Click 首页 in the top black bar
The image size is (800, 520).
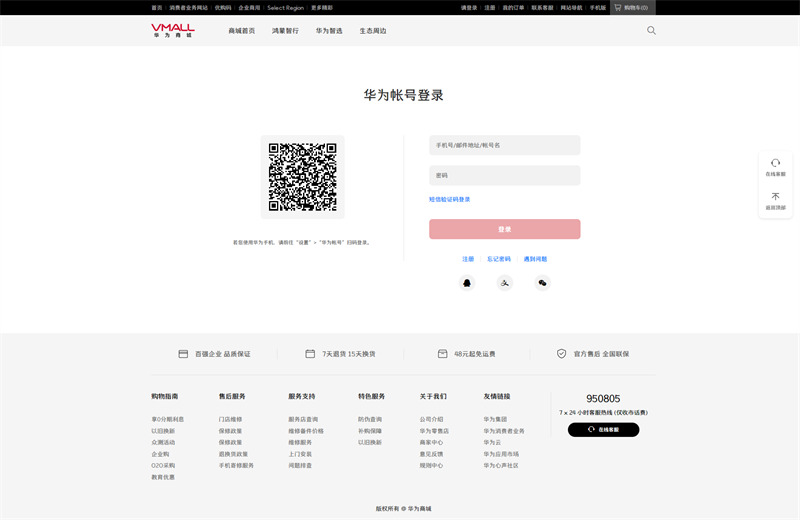[x=157, y=8]
